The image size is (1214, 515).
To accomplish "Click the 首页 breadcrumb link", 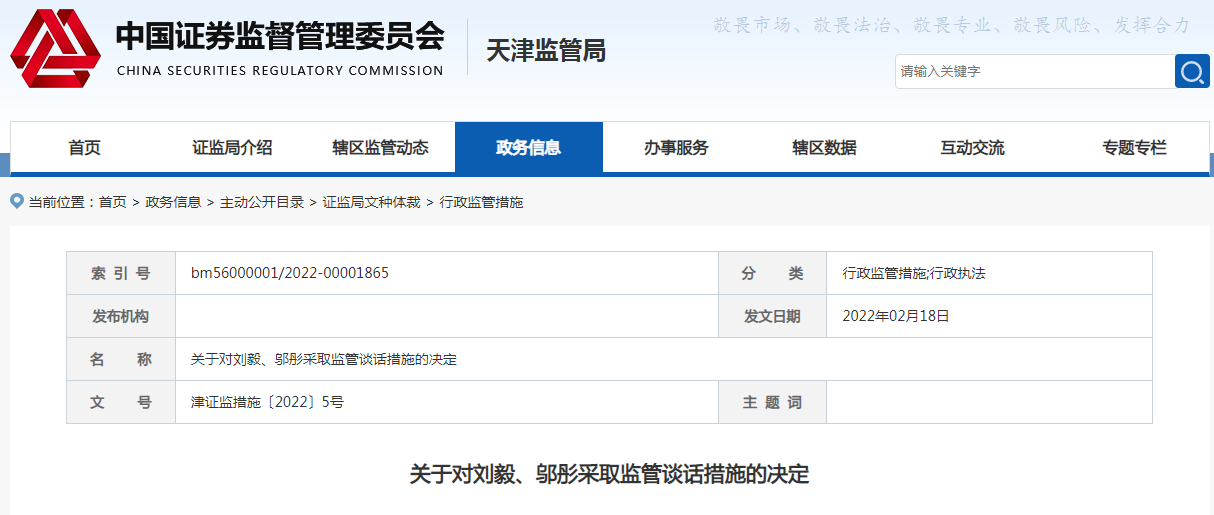I will click(112, 202).
